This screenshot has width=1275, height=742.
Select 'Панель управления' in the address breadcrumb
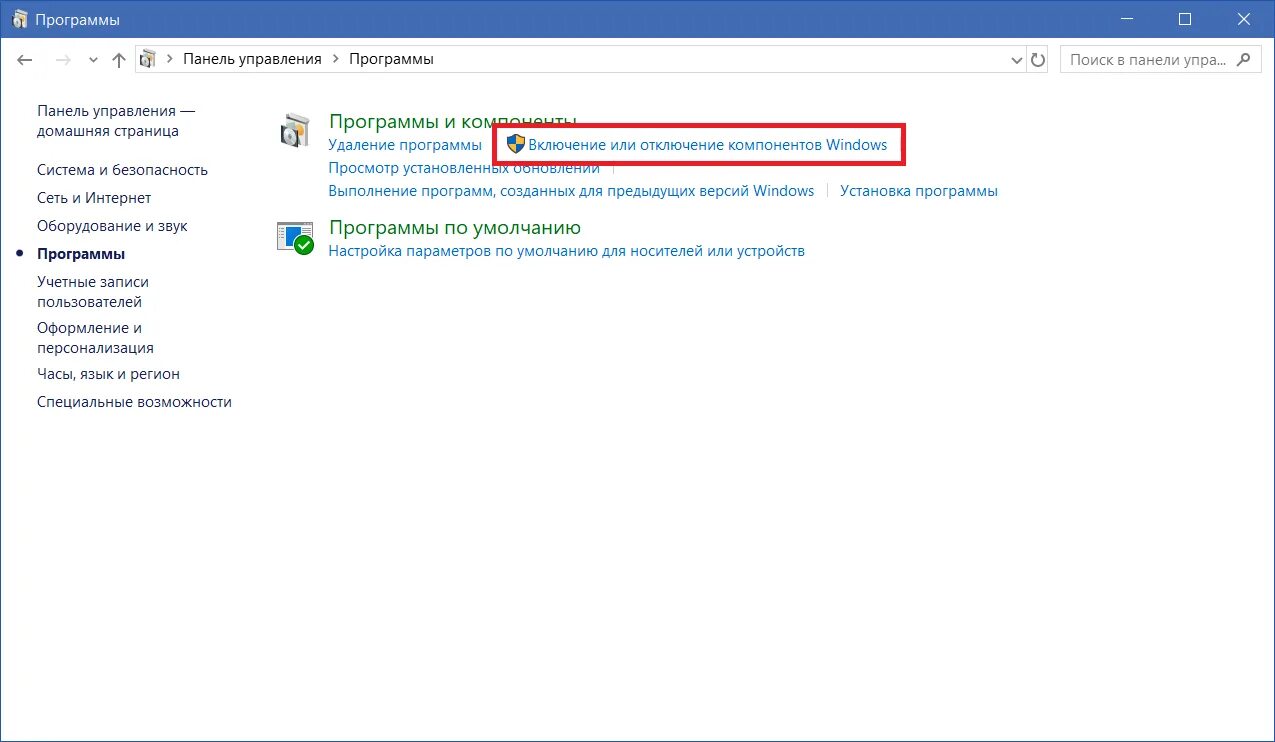click(x=252, y=59)
